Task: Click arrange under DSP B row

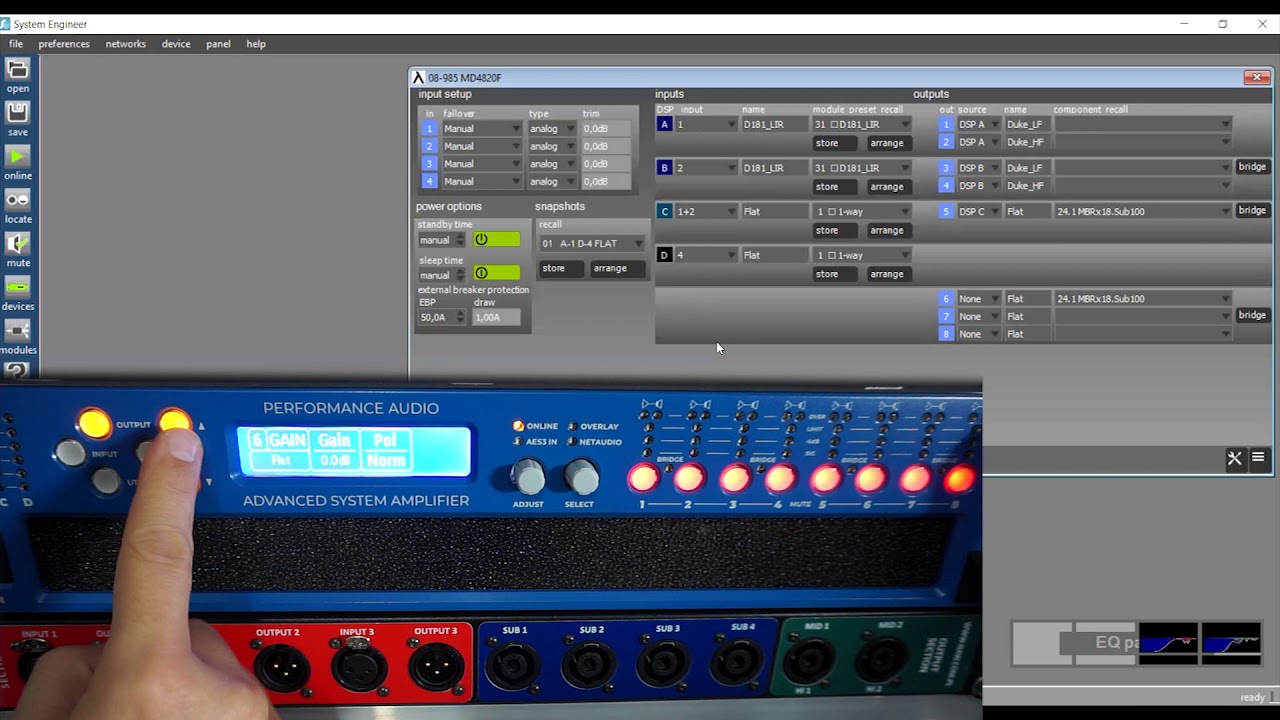Action: [887, 187]
